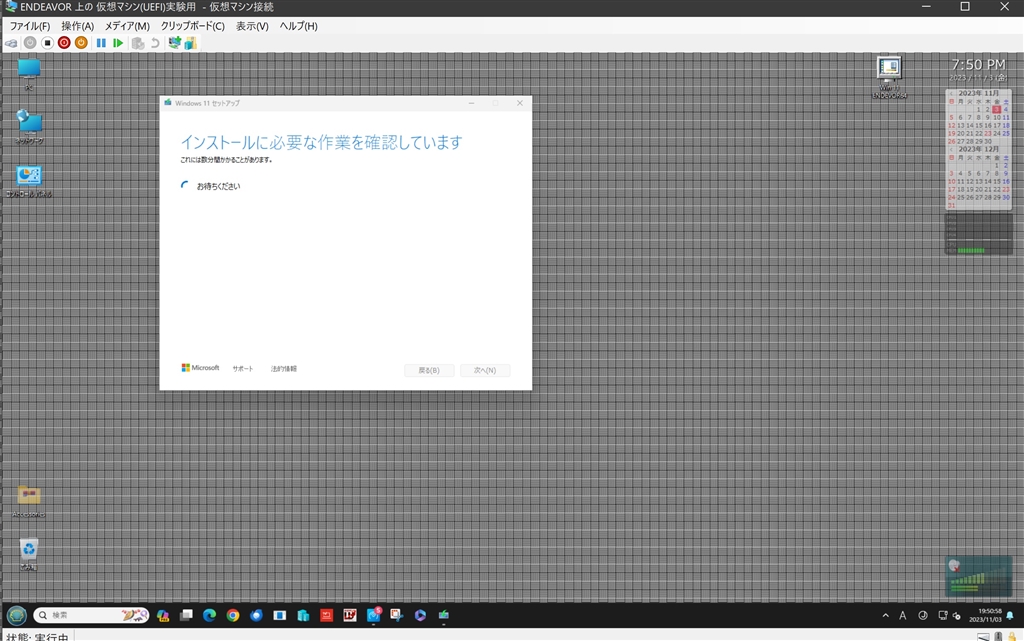Go to previous month arrow beside 2023年 11月
The width and height of the screenshot is (1024, 641).
(951, 93)
